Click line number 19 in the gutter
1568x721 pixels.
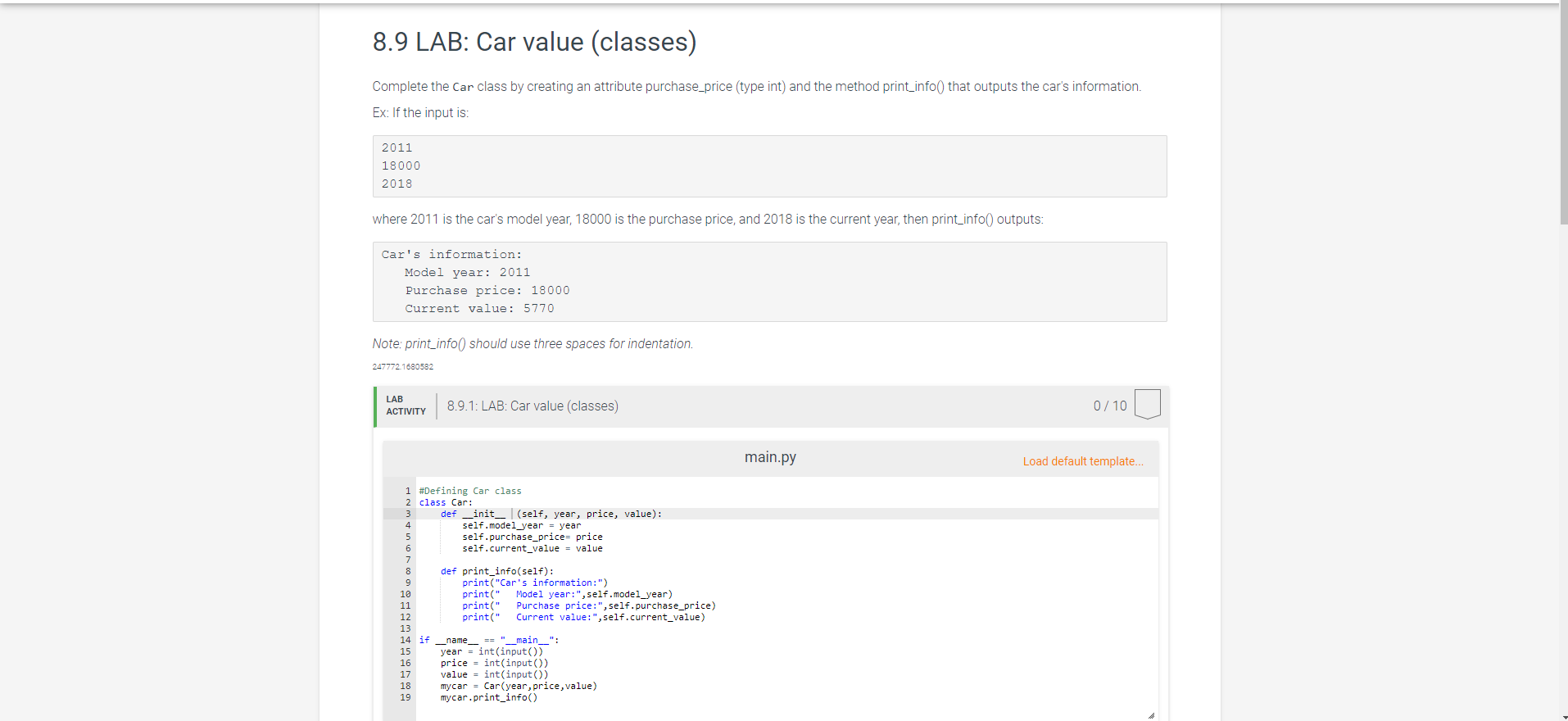(x=406, y=697)
